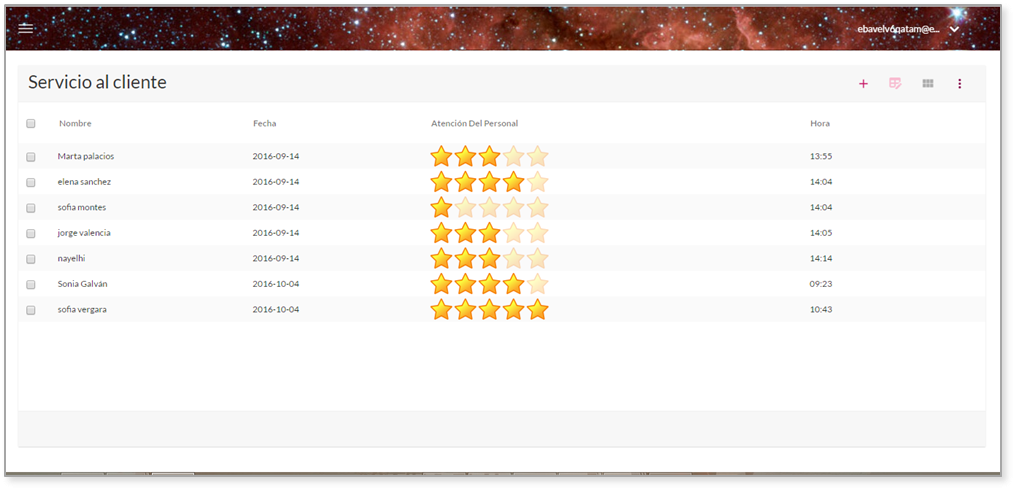Sort by Atención Del Personal column header
Viewport: 1015px width, 490px height.
click(474, 124)
